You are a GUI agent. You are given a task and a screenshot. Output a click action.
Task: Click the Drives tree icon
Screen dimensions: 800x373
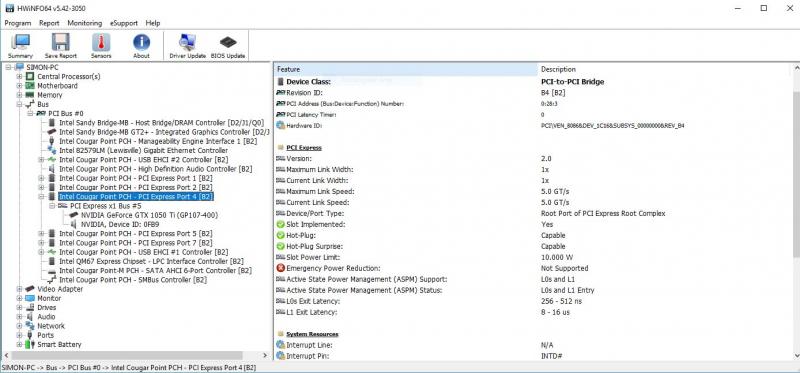point(30,307)
